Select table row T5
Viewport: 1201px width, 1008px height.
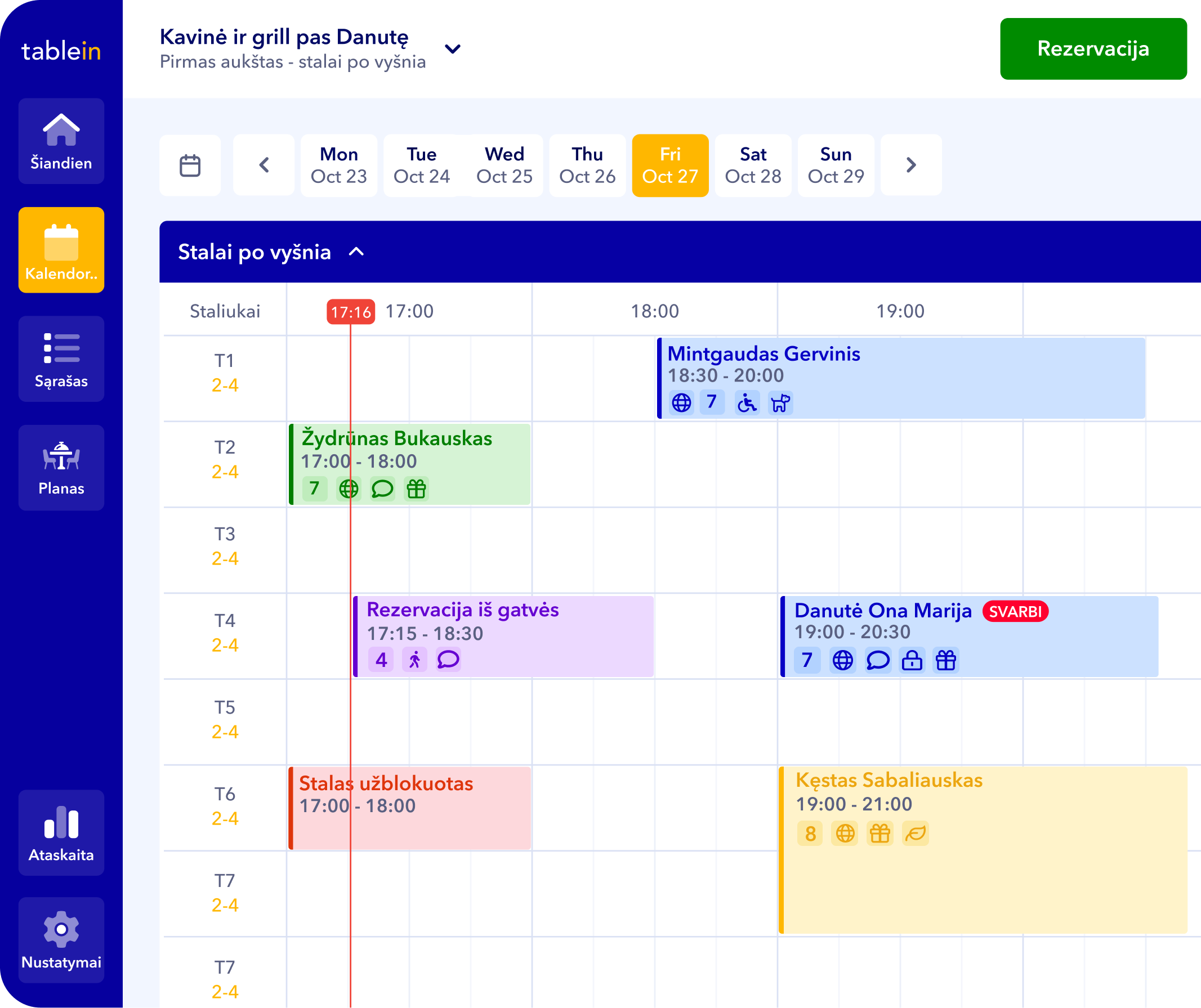[x=225, y=720]
